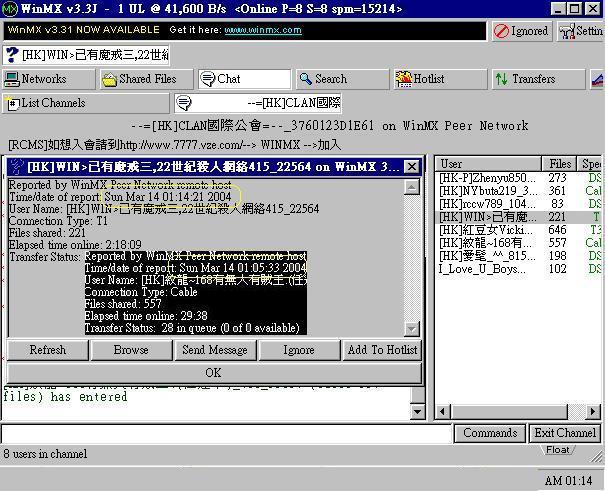Viewport: 605px width, 491px height.
Task: Click user list scroll right arrow
Action: pos(593,412)
